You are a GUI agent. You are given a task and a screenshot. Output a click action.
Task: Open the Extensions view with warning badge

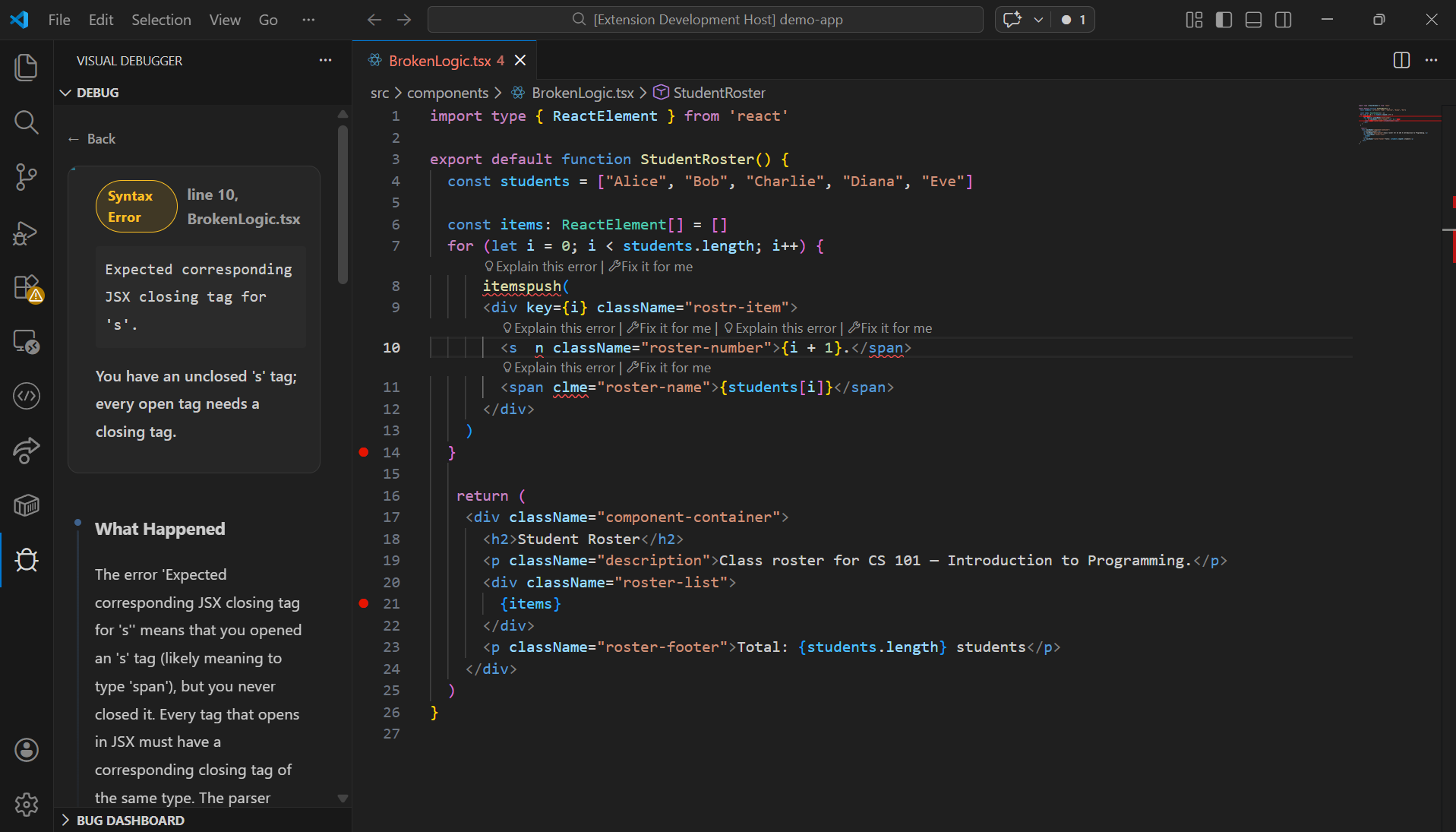click(x=27, y=288)
